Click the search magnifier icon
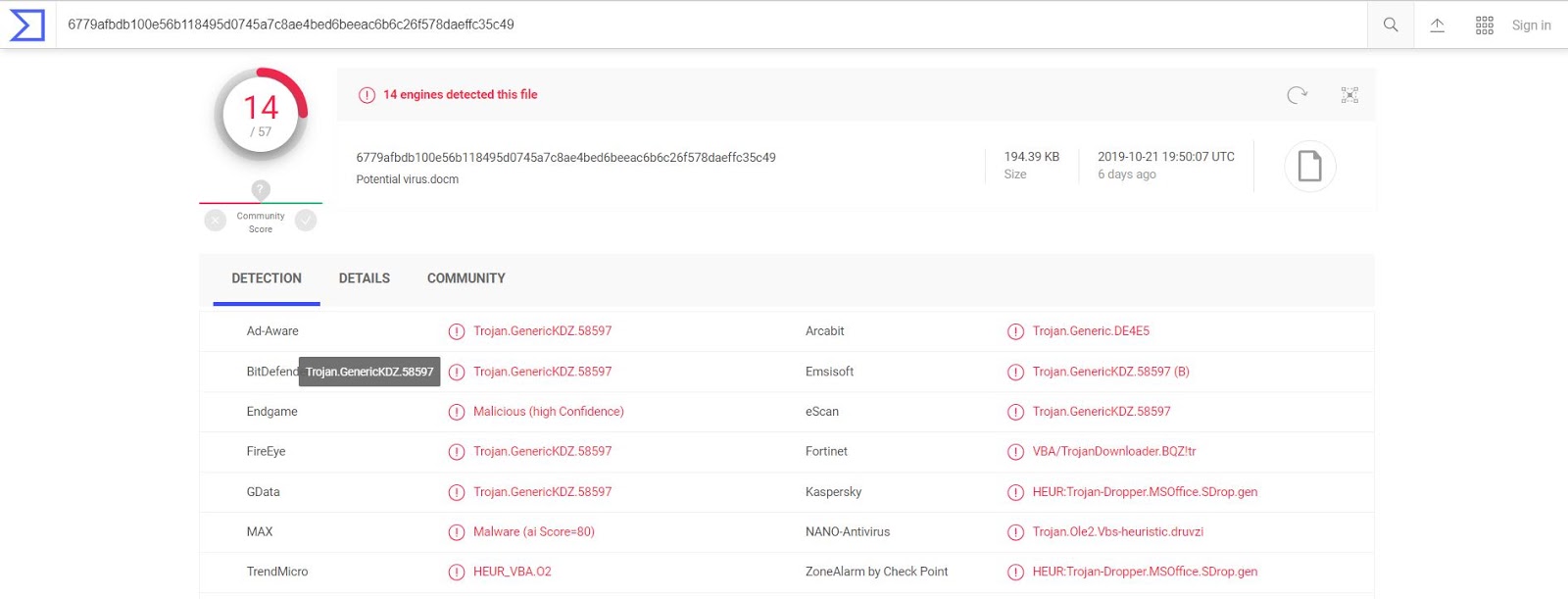This screenshot has height=599, width=1568. coord(1390,25)
